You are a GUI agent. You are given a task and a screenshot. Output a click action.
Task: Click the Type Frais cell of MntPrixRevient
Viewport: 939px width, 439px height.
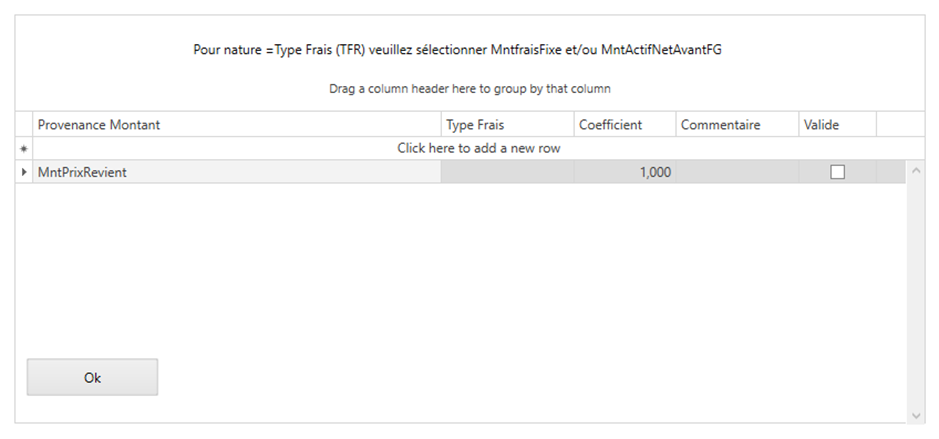(508, 172)
